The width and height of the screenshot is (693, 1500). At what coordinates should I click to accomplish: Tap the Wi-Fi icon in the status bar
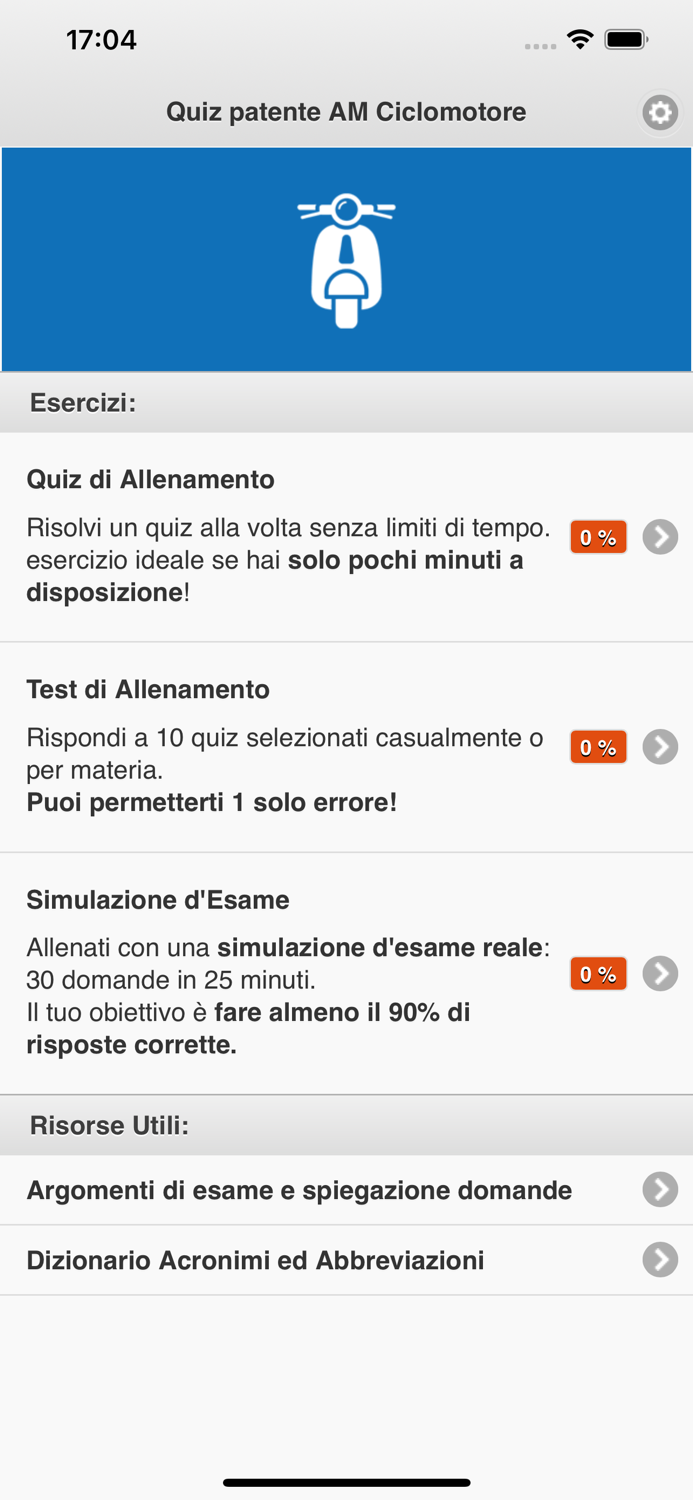(582, 40)
